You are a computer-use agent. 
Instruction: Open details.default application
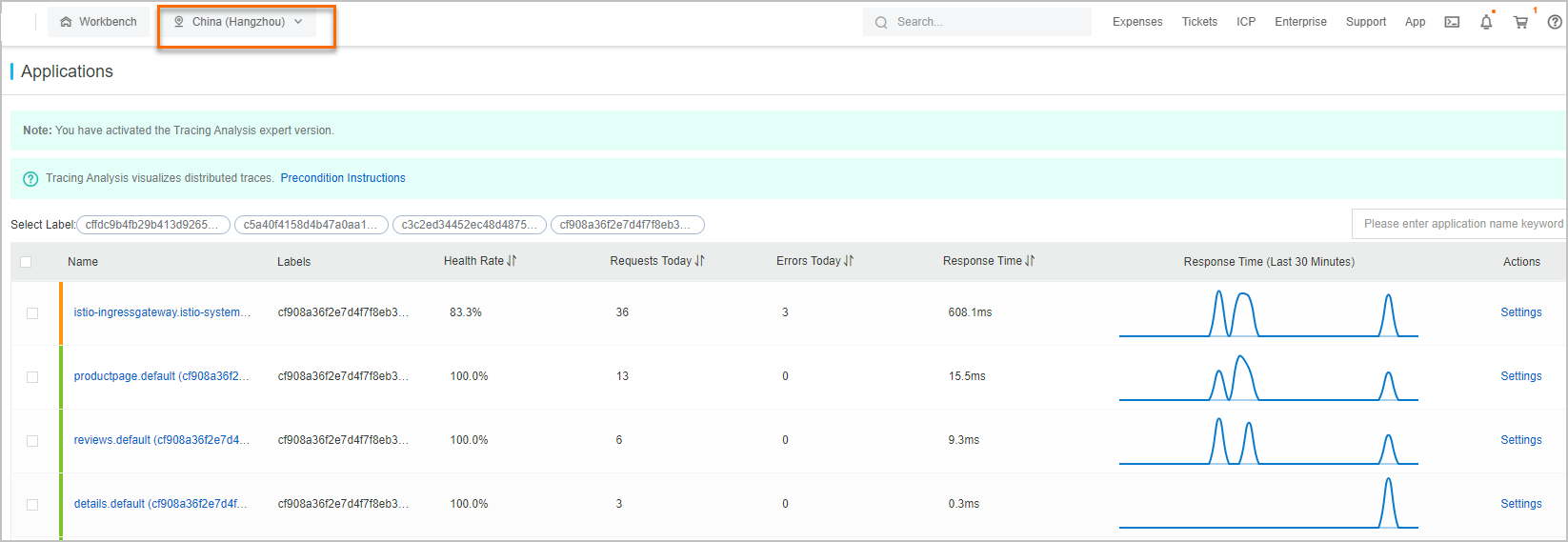[x=160, y=504]
